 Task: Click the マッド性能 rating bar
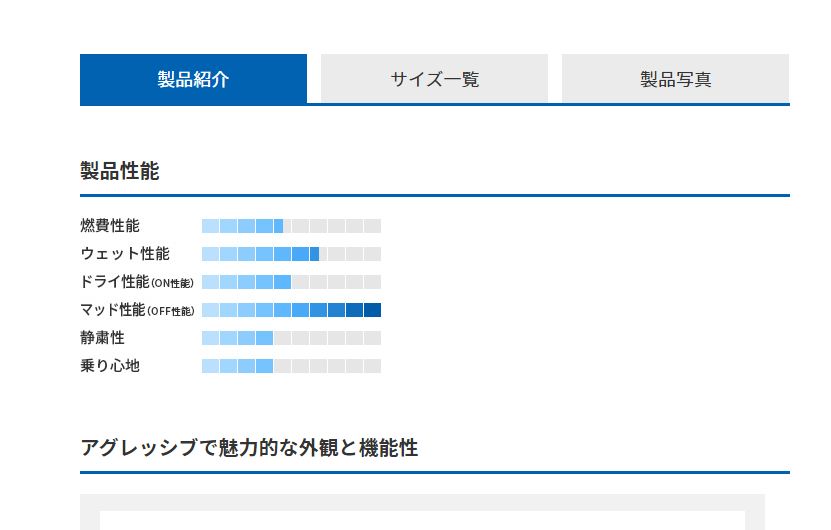click(291, 310)
